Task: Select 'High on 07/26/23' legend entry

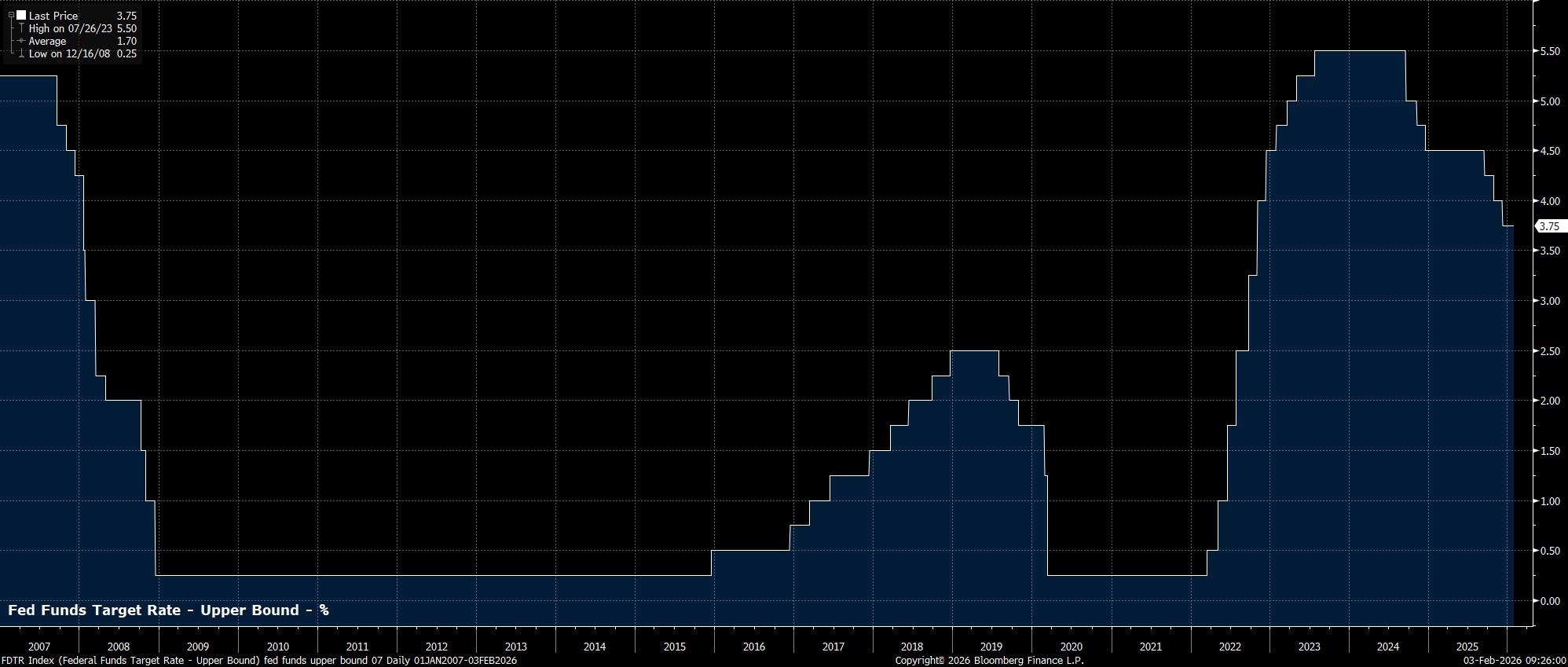Action: point(71,28)
